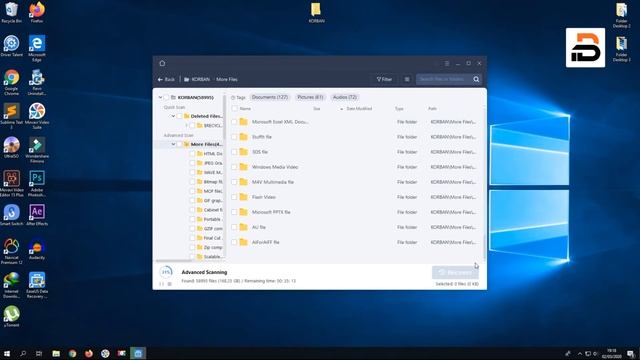Sort the list by Date Modified column
The image size is (640, 360).
click(x=359, y=109)
